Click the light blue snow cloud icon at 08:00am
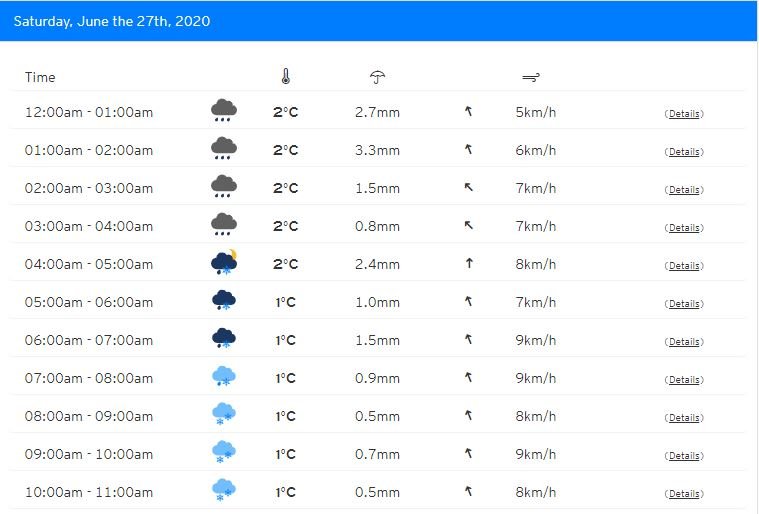The image size is (759, 514). click(x=224, y=414)
